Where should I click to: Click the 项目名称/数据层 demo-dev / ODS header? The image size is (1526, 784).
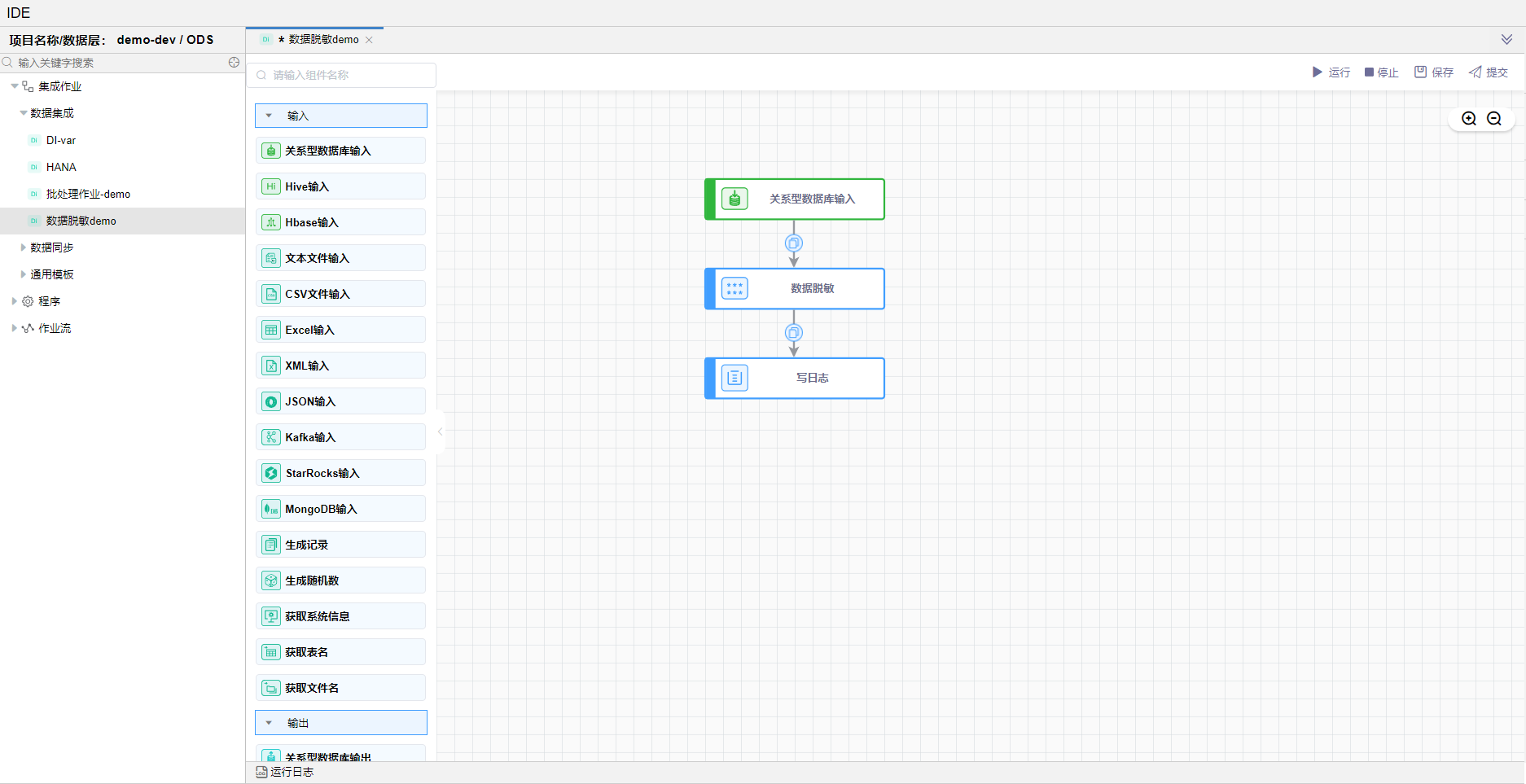click(x=112, y=40)
